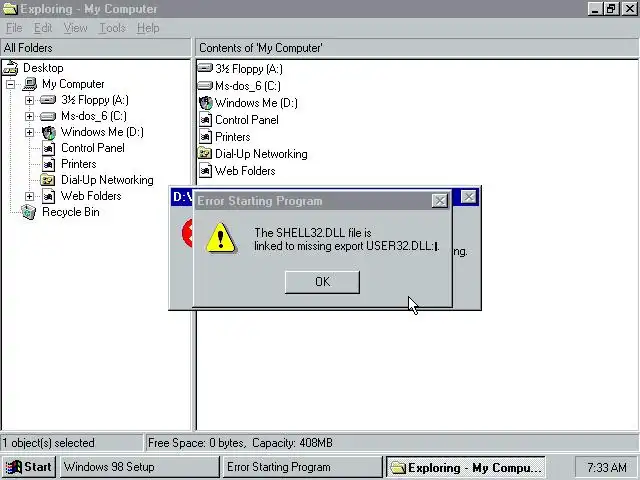This screenshot has height=480, width=640.
Task: Click OK in Error Starting Program dialog
Action: [322, 282]
